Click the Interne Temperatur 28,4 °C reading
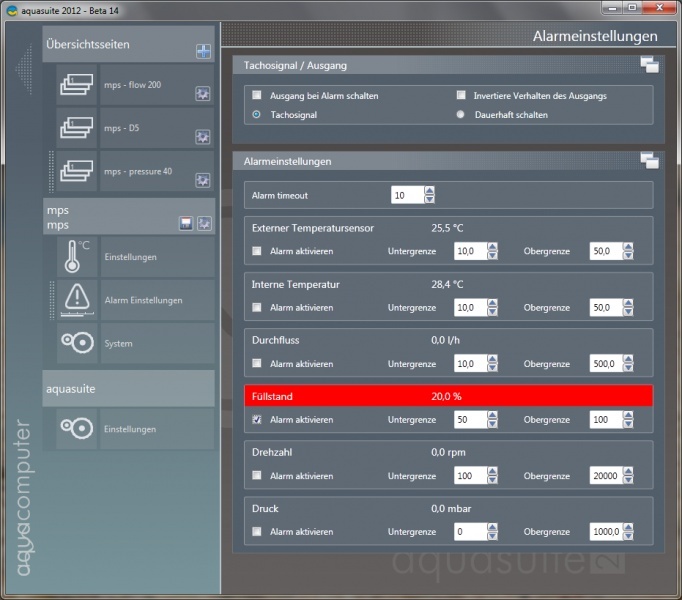Image resolution: width=682 pixels, height=600 pixels. tap(447, 284)
